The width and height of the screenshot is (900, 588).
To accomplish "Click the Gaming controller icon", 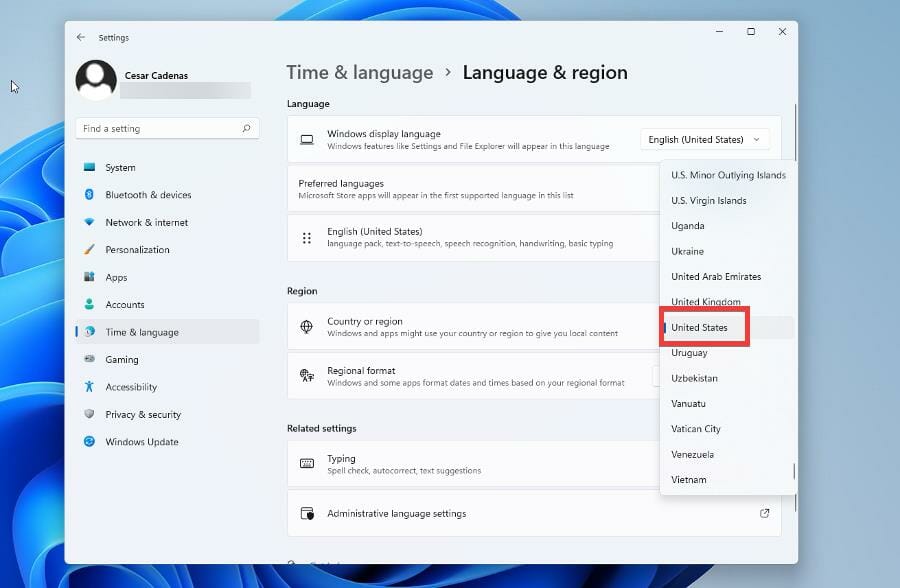I will (90, 359).
